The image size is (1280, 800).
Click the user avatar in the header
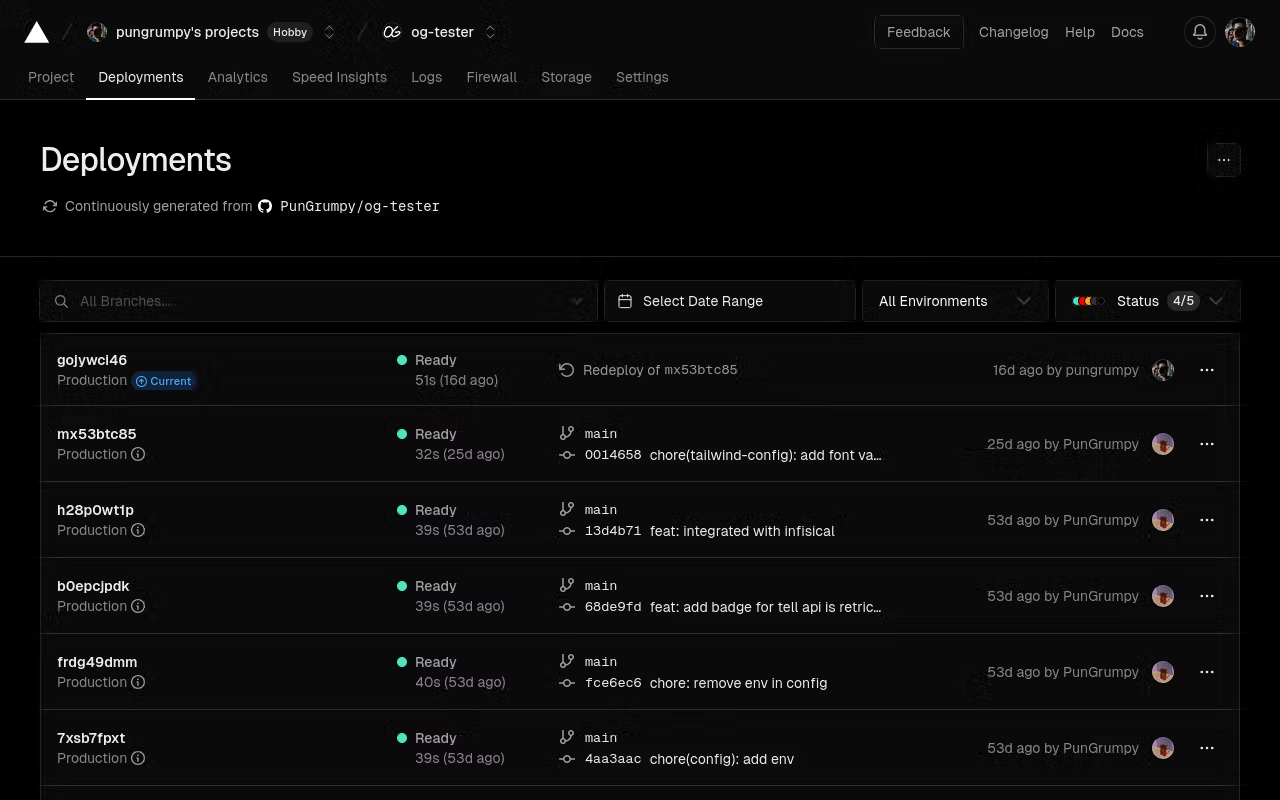point(1240,32)
